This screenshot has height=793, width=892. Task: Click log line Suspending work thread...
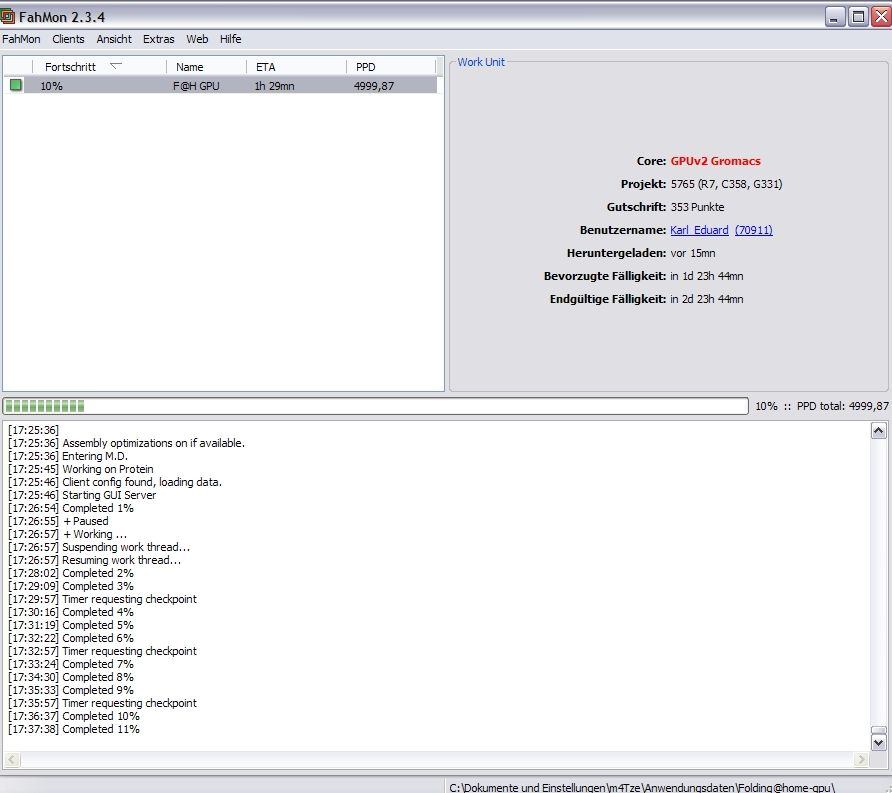[99, 547]
